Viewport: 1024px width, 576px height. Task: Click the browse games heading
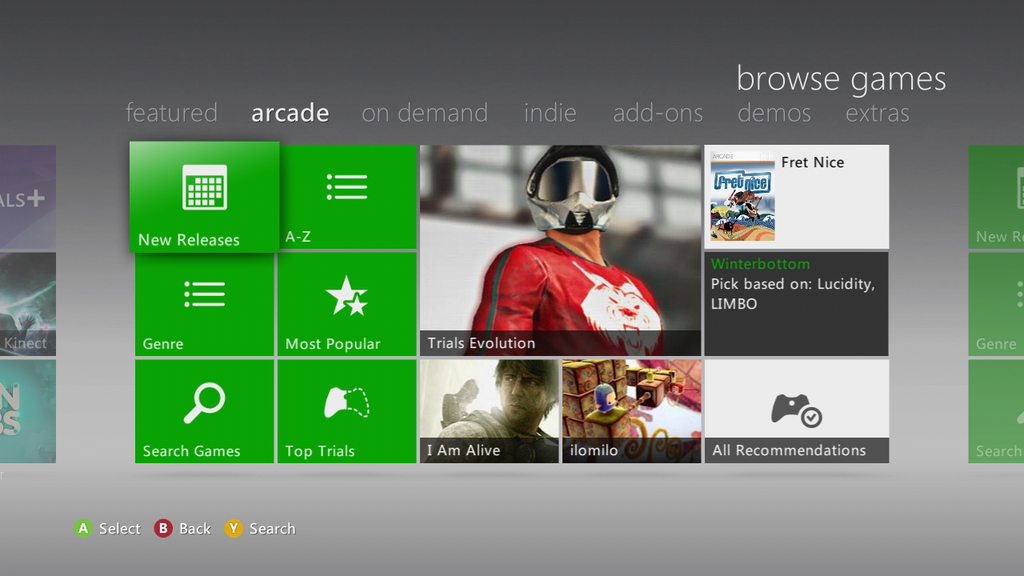841,78
